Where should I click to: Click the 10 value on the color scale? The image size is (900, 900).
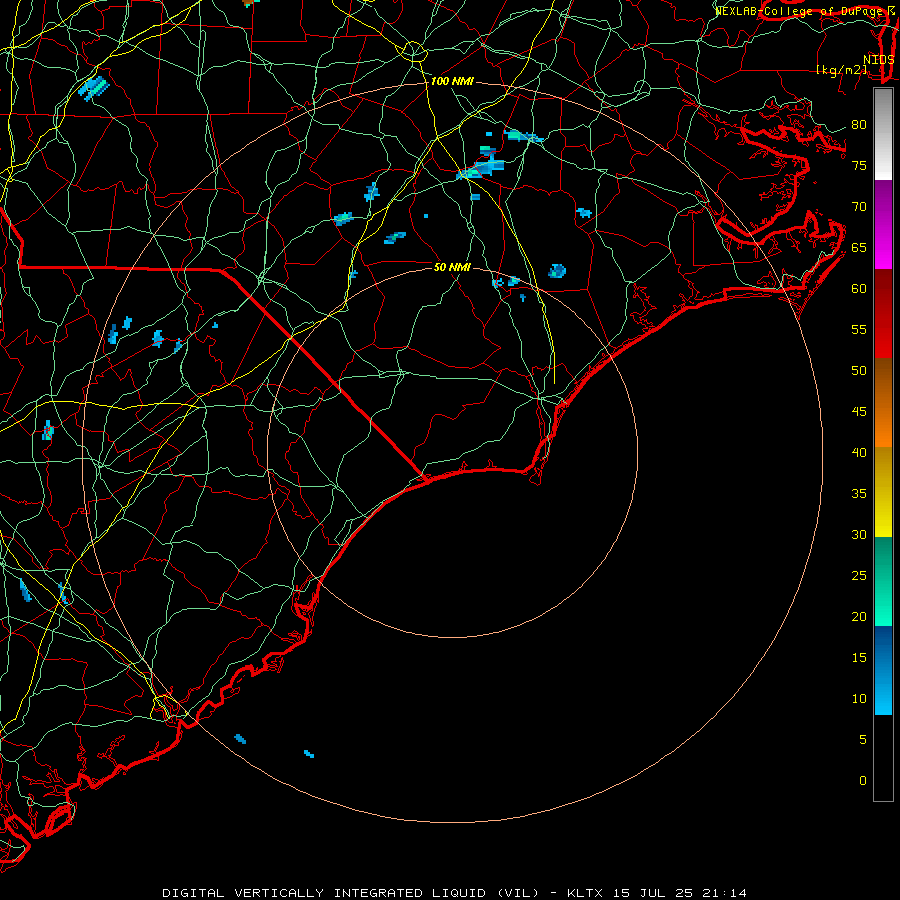coord(859,699)
